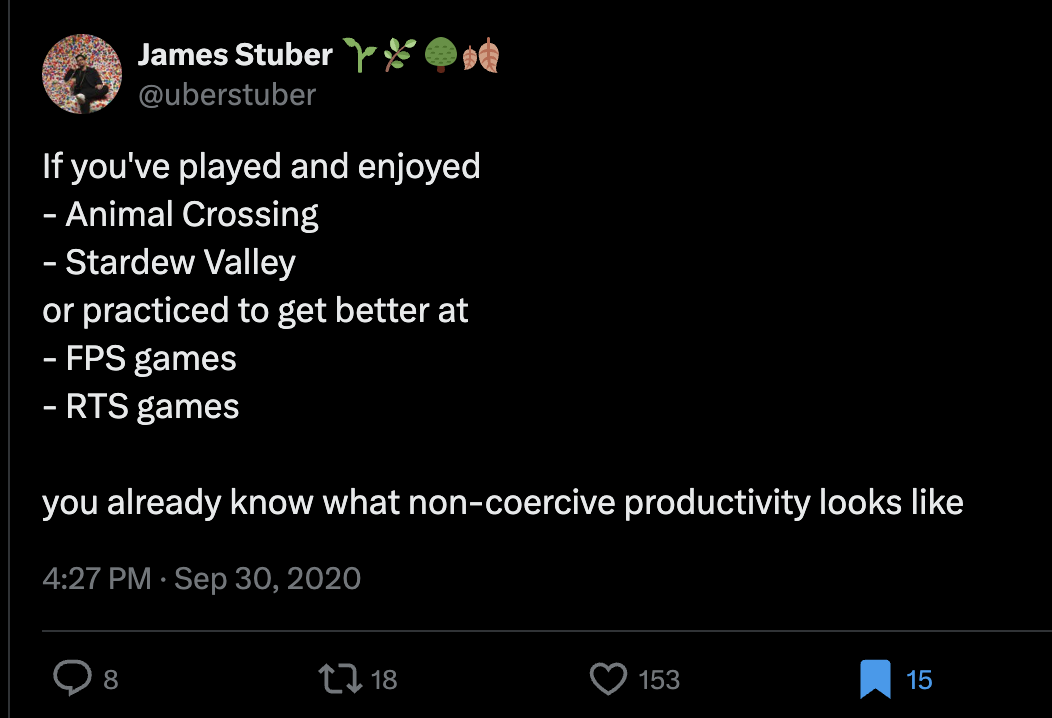
Task: Open the @uberstuber handle link
Action: coord(226,95)
